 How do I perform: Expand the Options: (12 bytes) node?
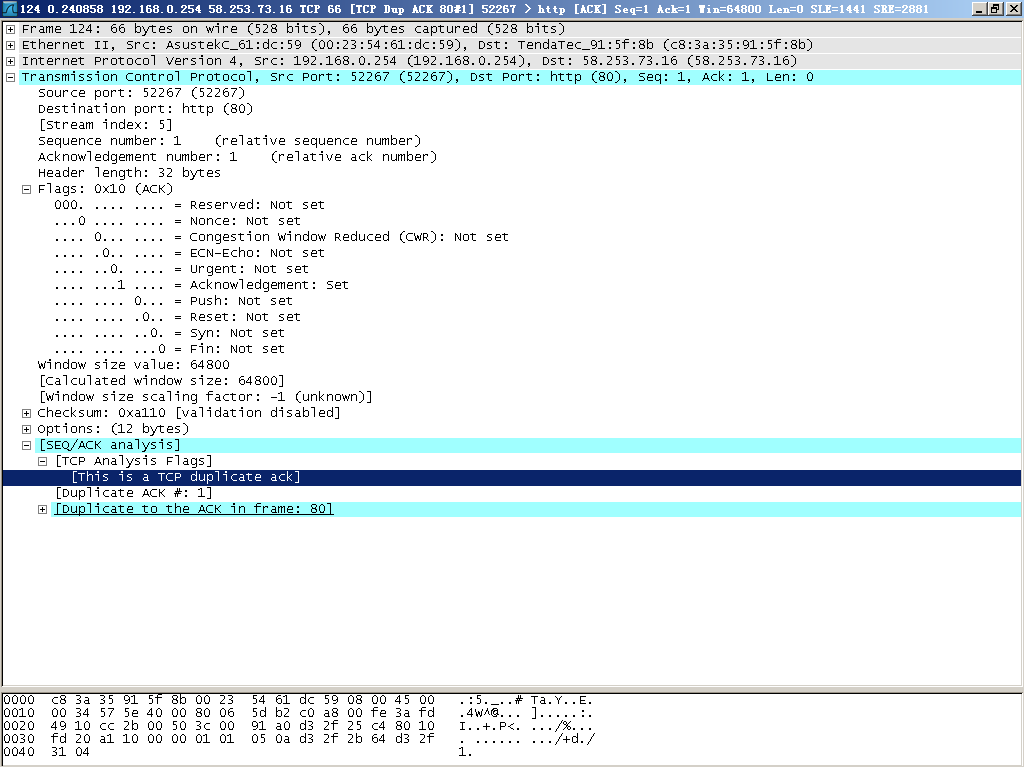pyautogui.click(x=26, y=429)
